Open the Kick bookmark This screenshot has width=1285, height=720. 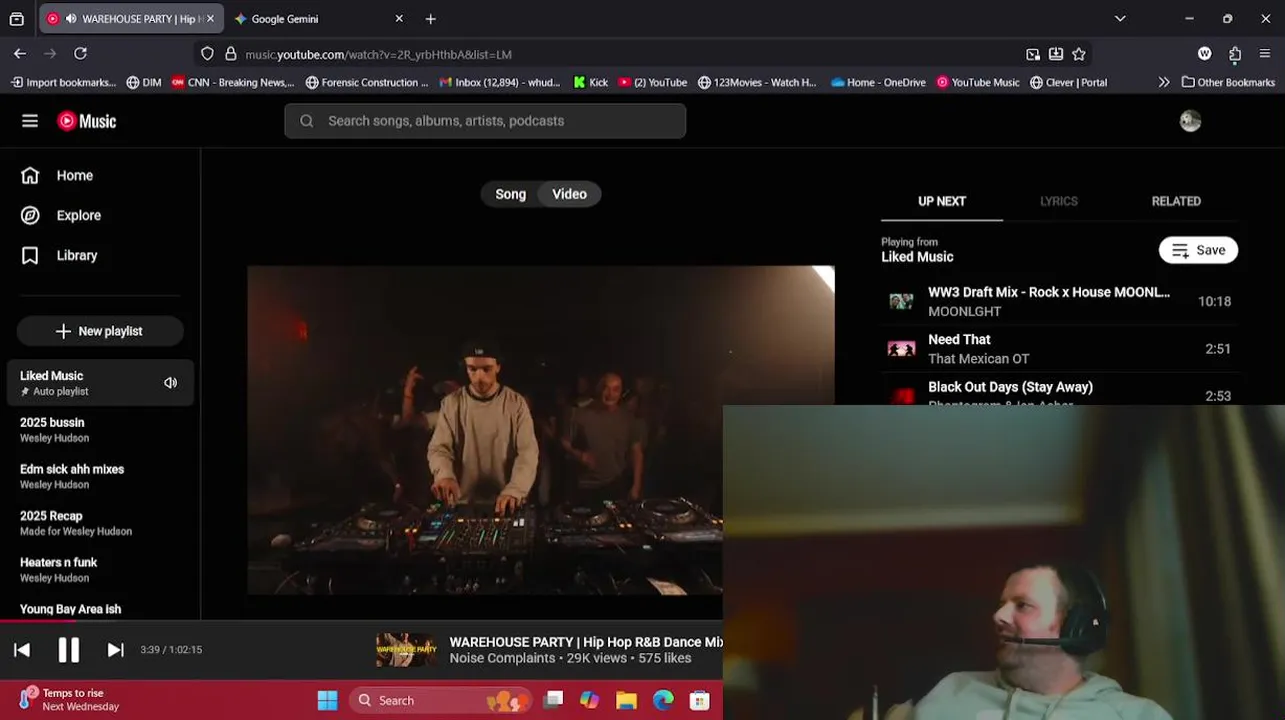(590, 83)
